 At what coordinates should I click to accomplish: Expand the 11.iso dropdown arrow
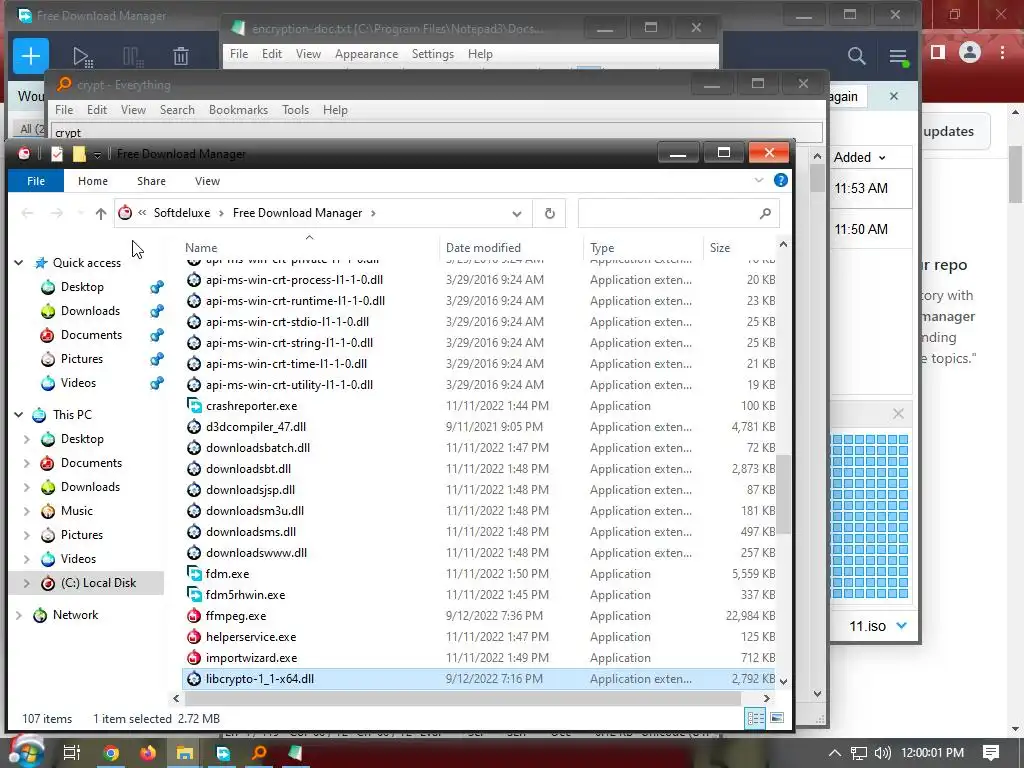point(902,626)
